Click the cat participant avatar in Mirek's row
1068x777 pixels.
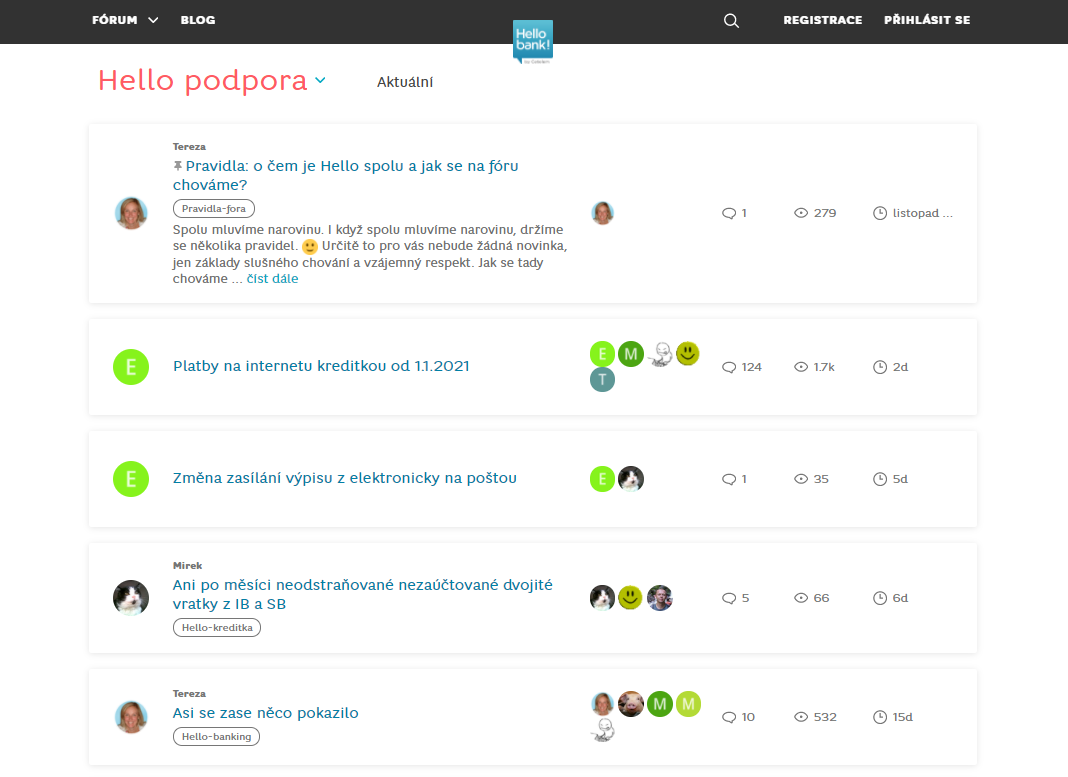[x=602, y=598]
